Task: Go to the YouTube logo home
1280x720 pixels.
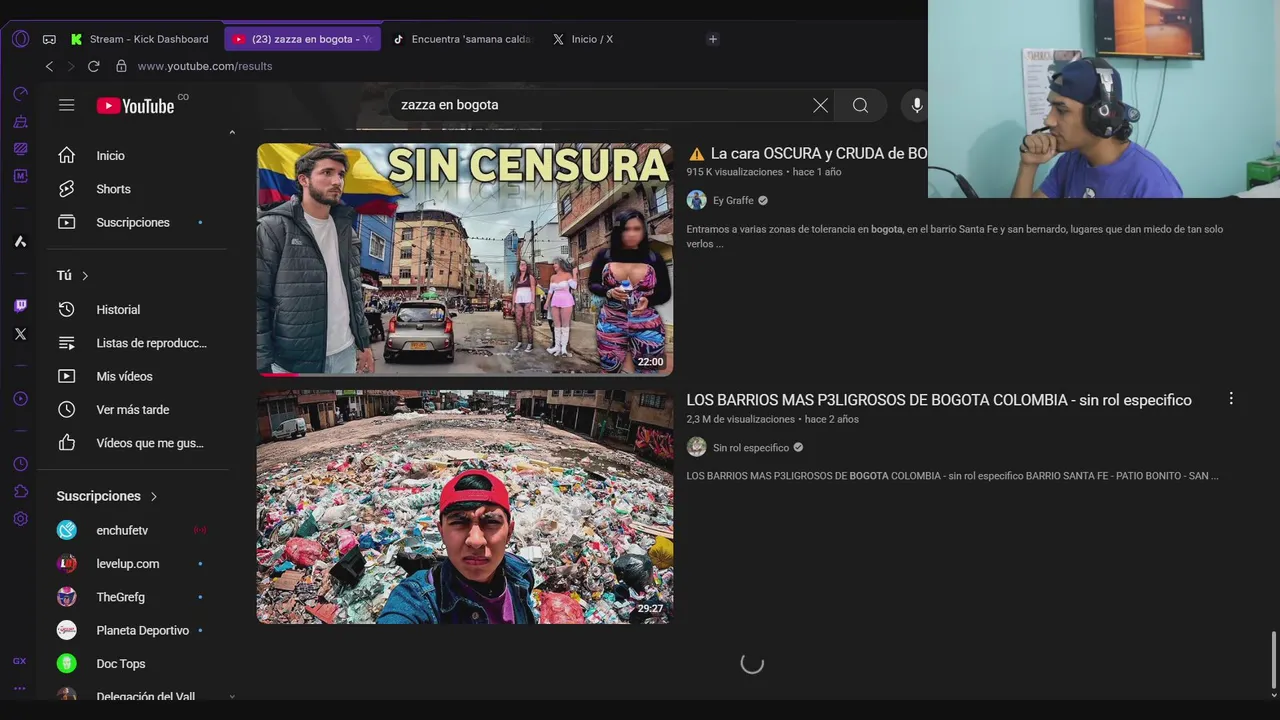Action: click(136, 106)
